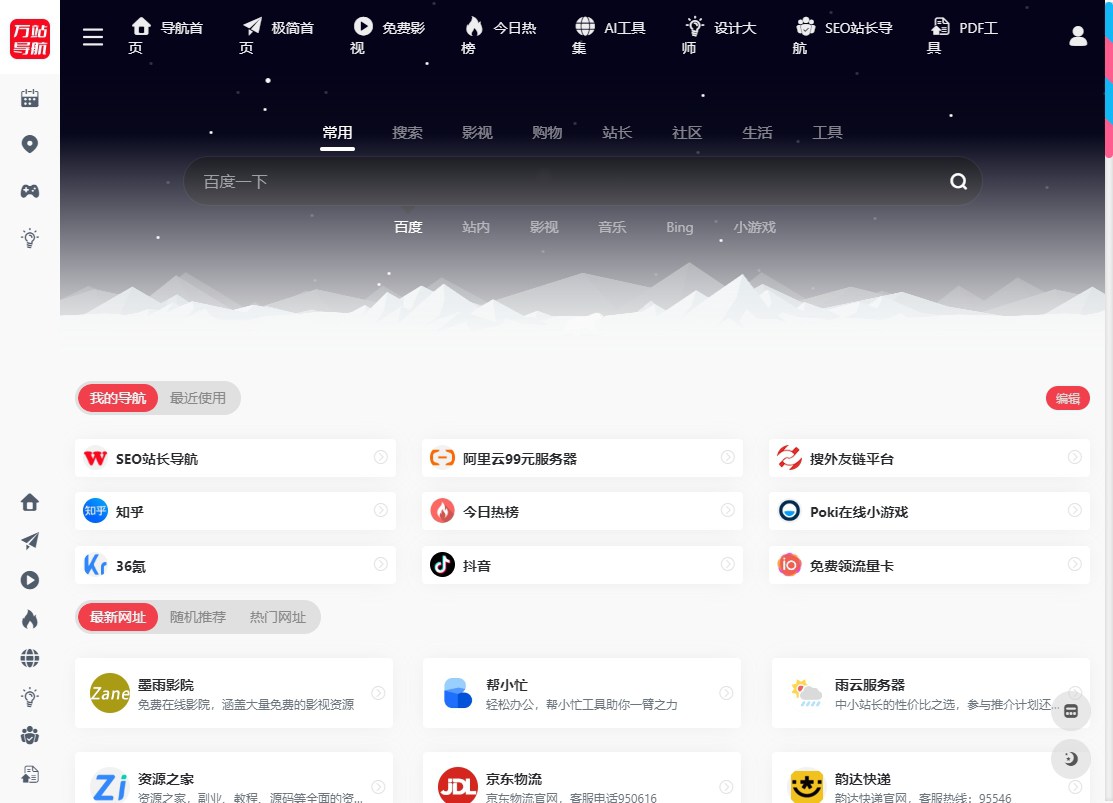Open 抖音 site card
1113x803 pixels.
(x=582, y=565)
